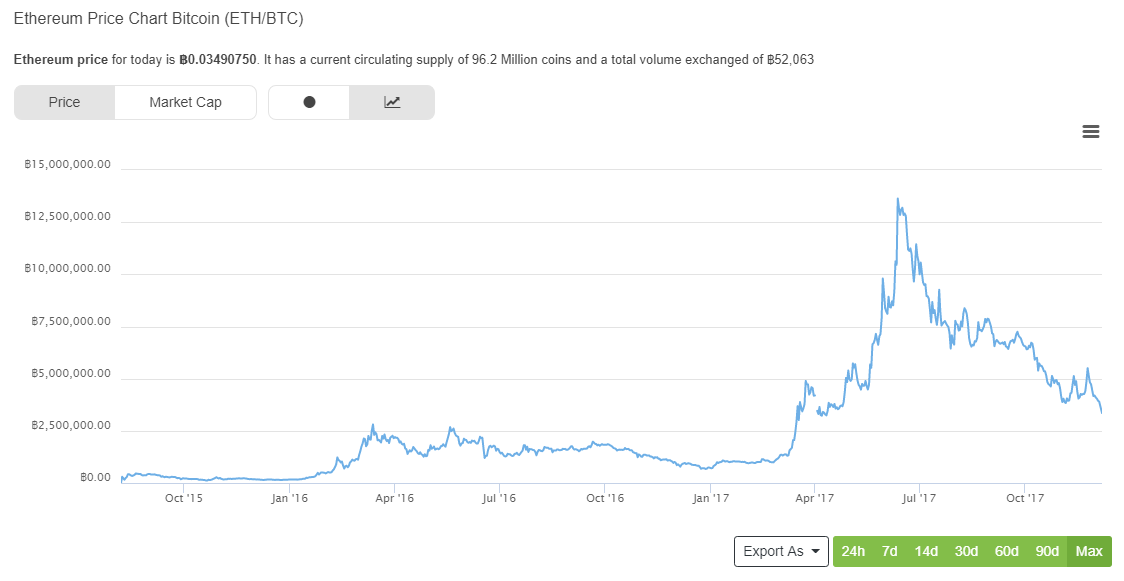Open the chart hamburger context menu
This screenshot has height=581, width=1124.
[x=1090, y=132]
